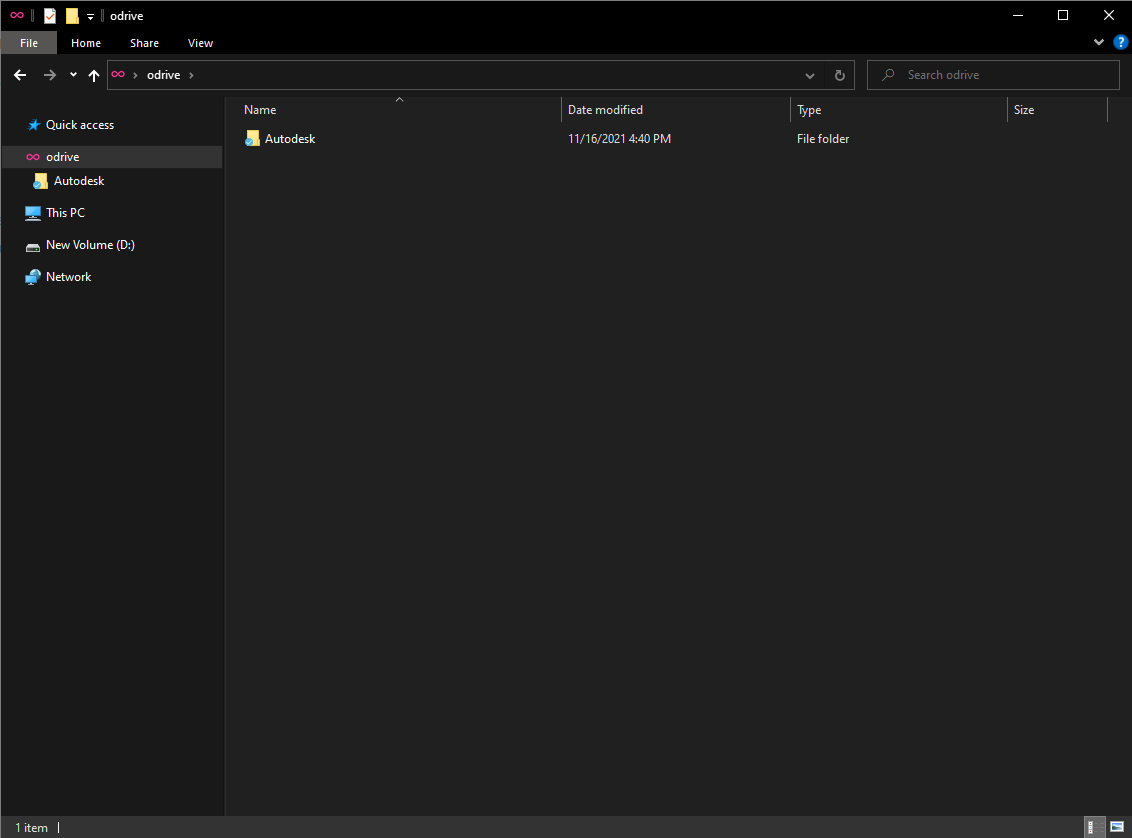This screenshot has height=838, width=1132.
Task: Click the date 11/16/2021 4:40 PM
Action: (x=619, y=139)
